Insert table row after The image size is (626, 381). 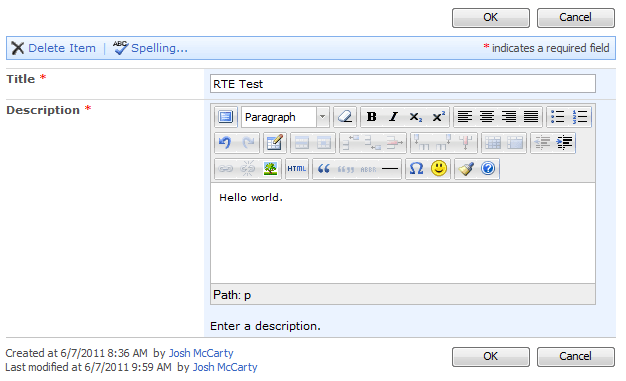click(372, 143)
